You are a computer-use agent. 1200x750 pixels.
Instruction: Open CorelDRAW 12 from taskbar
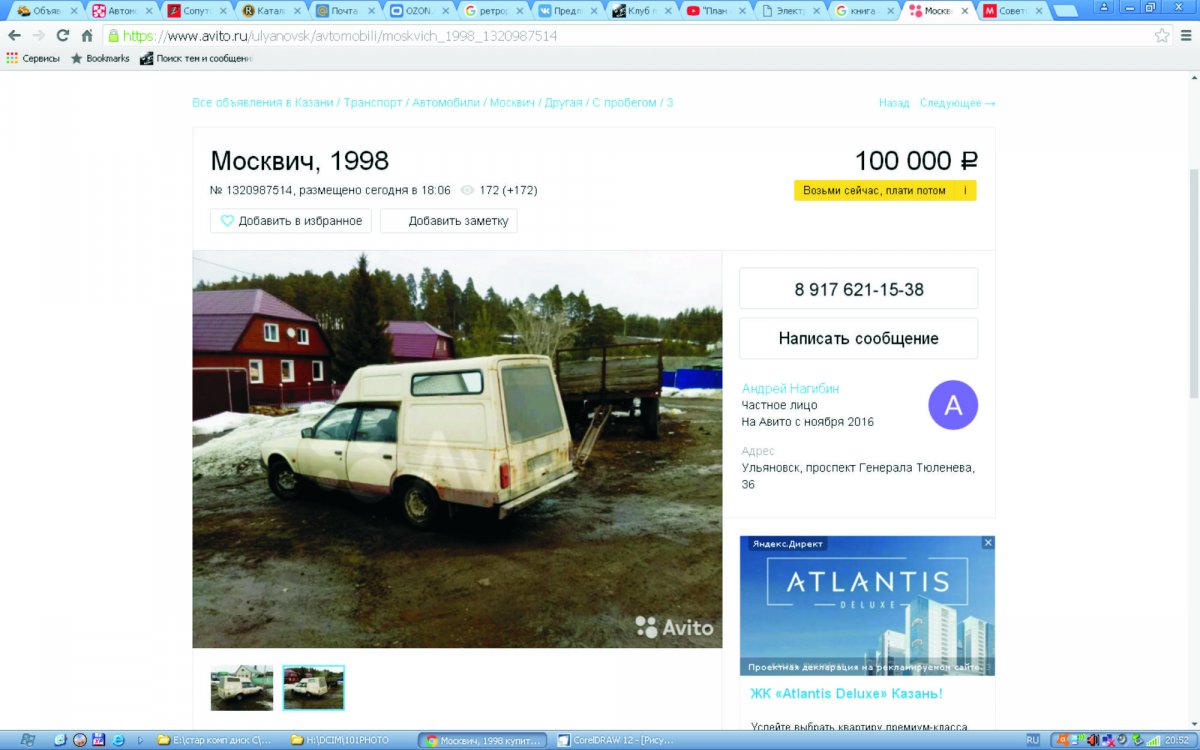(620, 740)
